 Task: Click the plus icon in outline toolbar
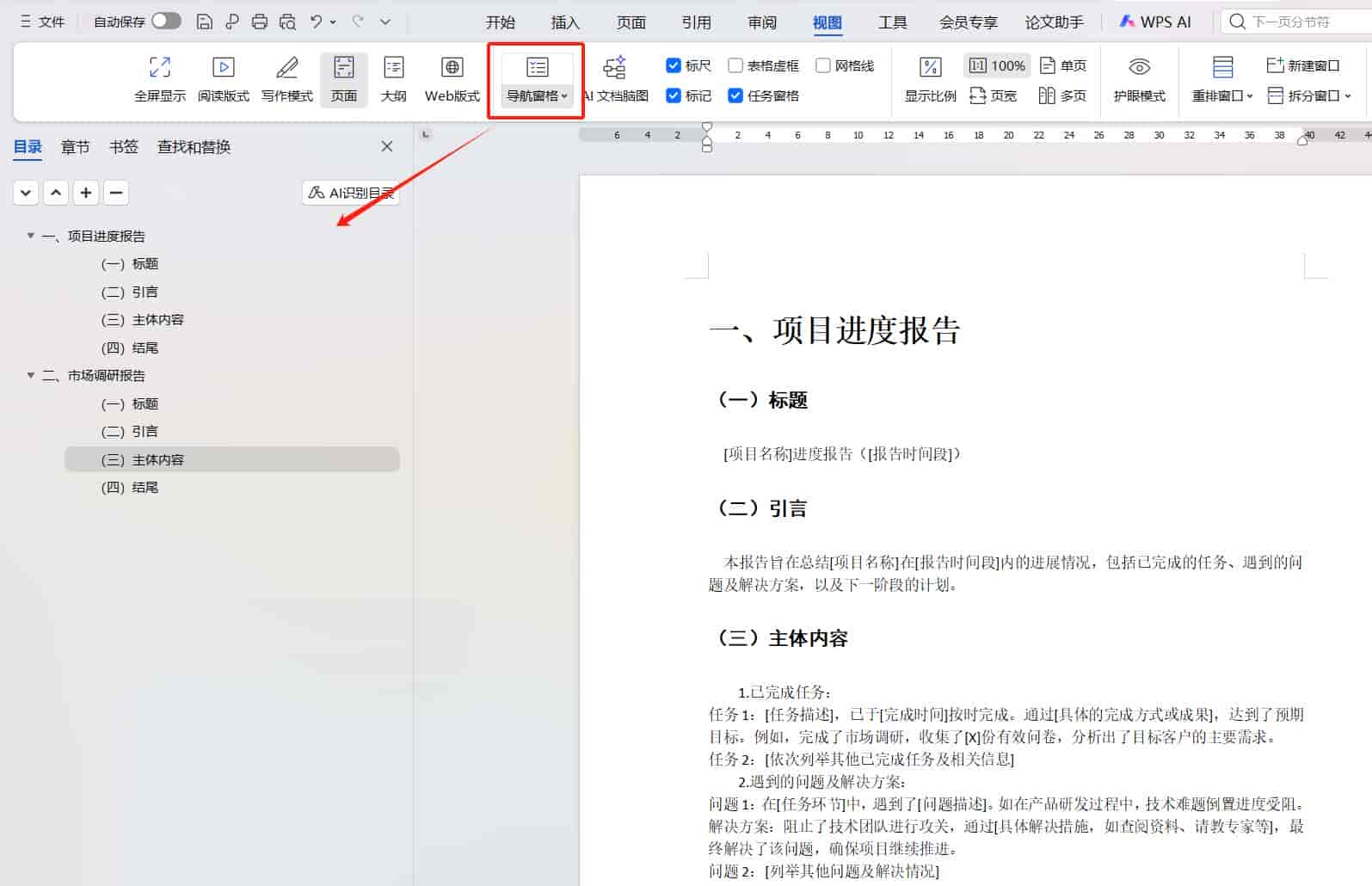86,193
